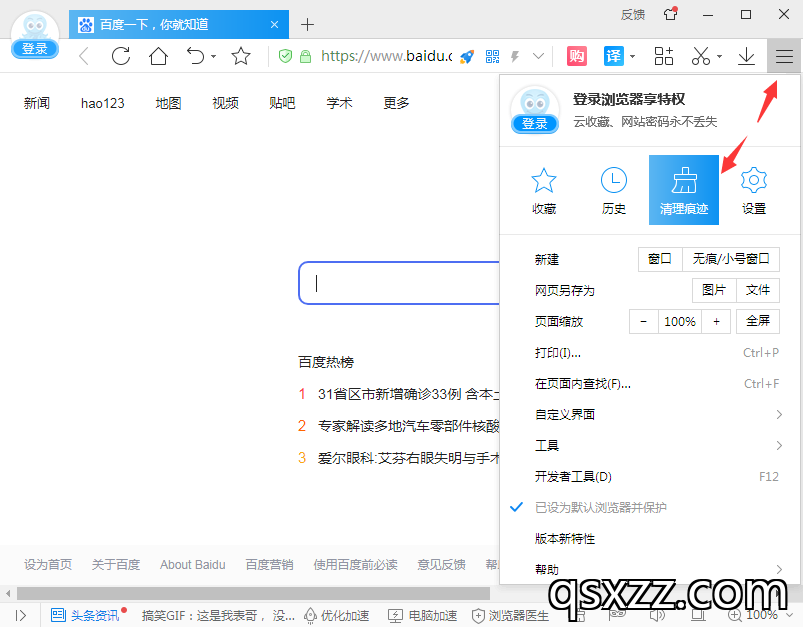Click the 反馈 feedback link in title bar
The height and width of the screenshot is (627, 803).
tap(632, 14)
